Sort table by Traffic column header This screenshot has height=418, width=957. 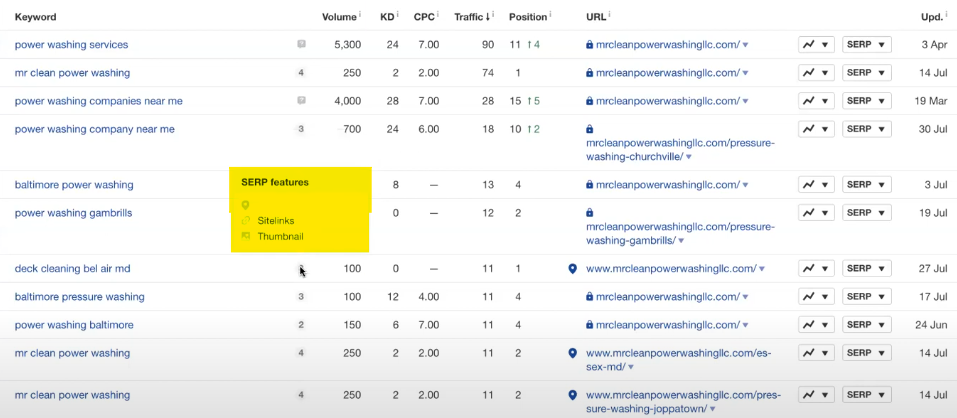pos(472,17)
